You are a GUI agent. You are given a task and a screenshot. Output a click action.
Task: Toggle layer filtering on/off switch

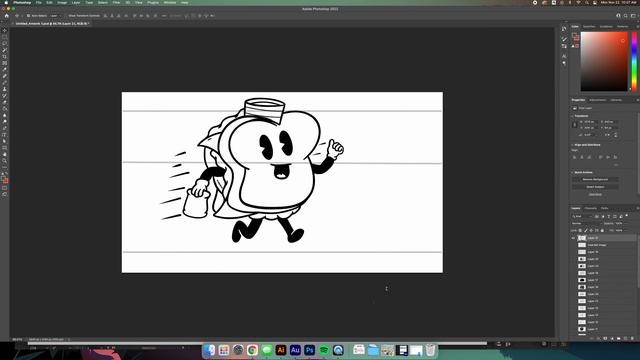[627, 216]
